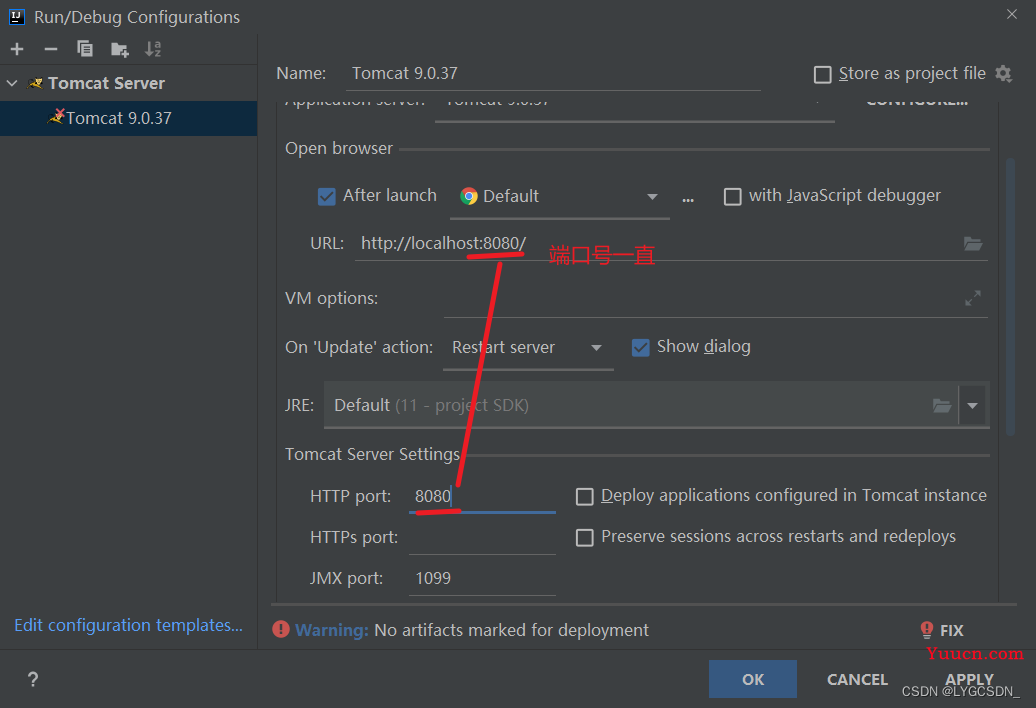1036x708 pixels.
Task: Enable Deploy applications configured in Tomcat instance
Action: tap(585, 496)
